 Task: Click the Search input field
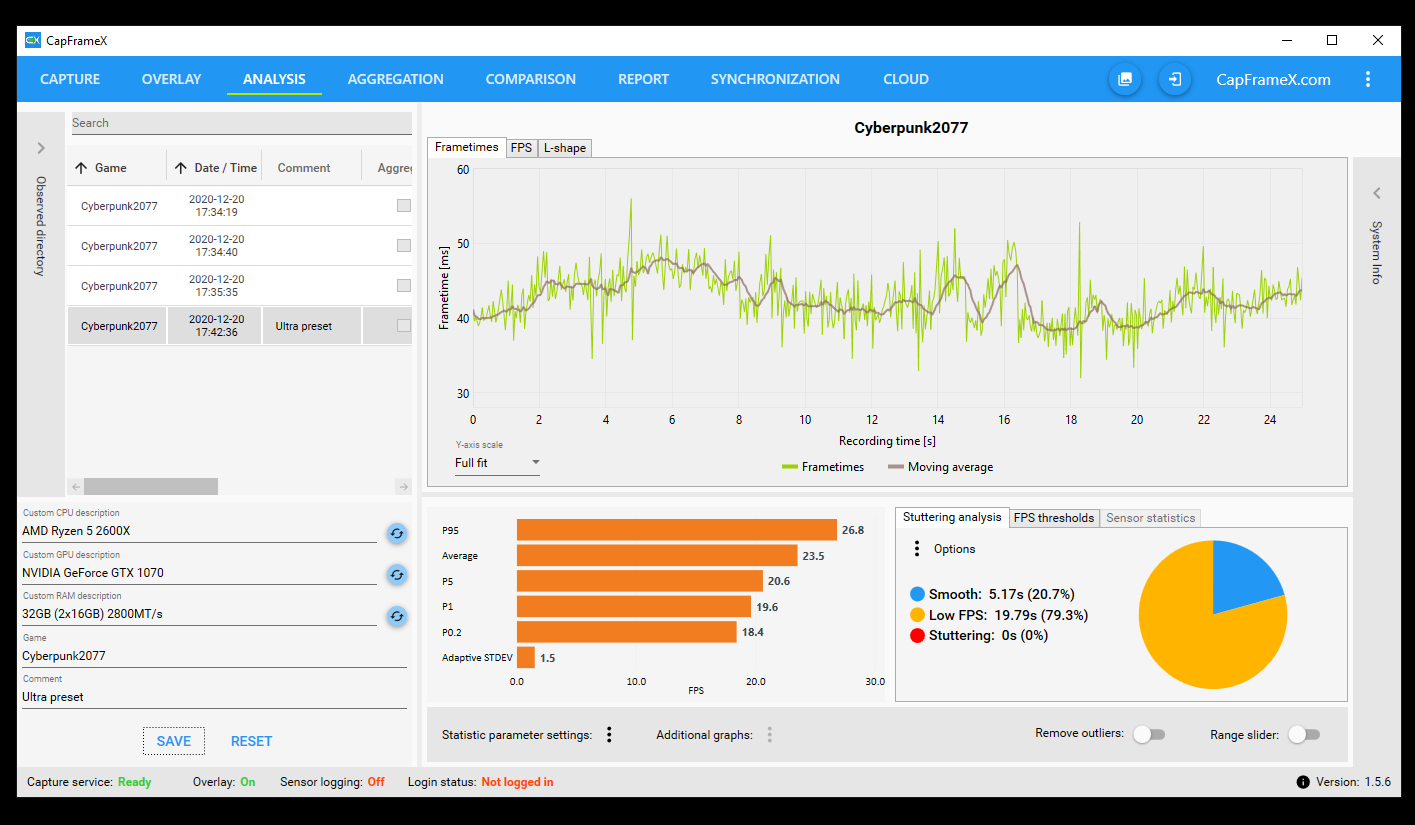click(241, 123)
